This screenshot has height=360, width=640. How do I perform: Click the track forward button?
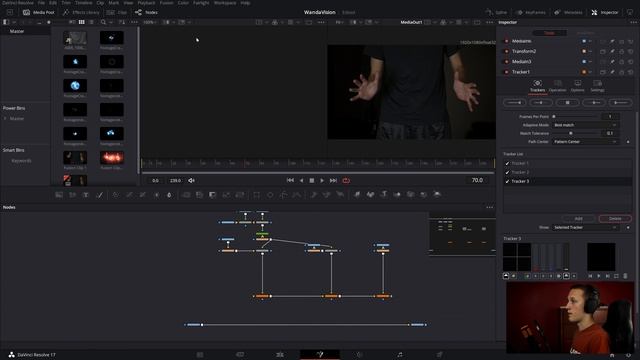click(620, 103)
